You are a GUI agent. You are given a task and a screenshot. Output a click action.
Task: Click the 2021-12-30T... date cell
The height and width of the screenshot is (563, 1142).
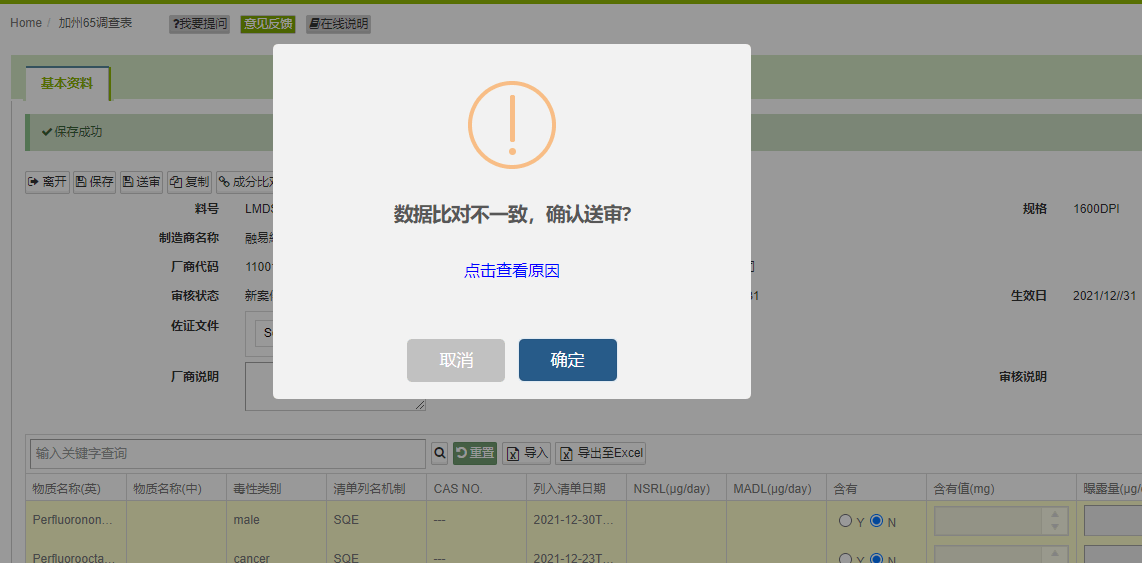(x=576, y=520)
